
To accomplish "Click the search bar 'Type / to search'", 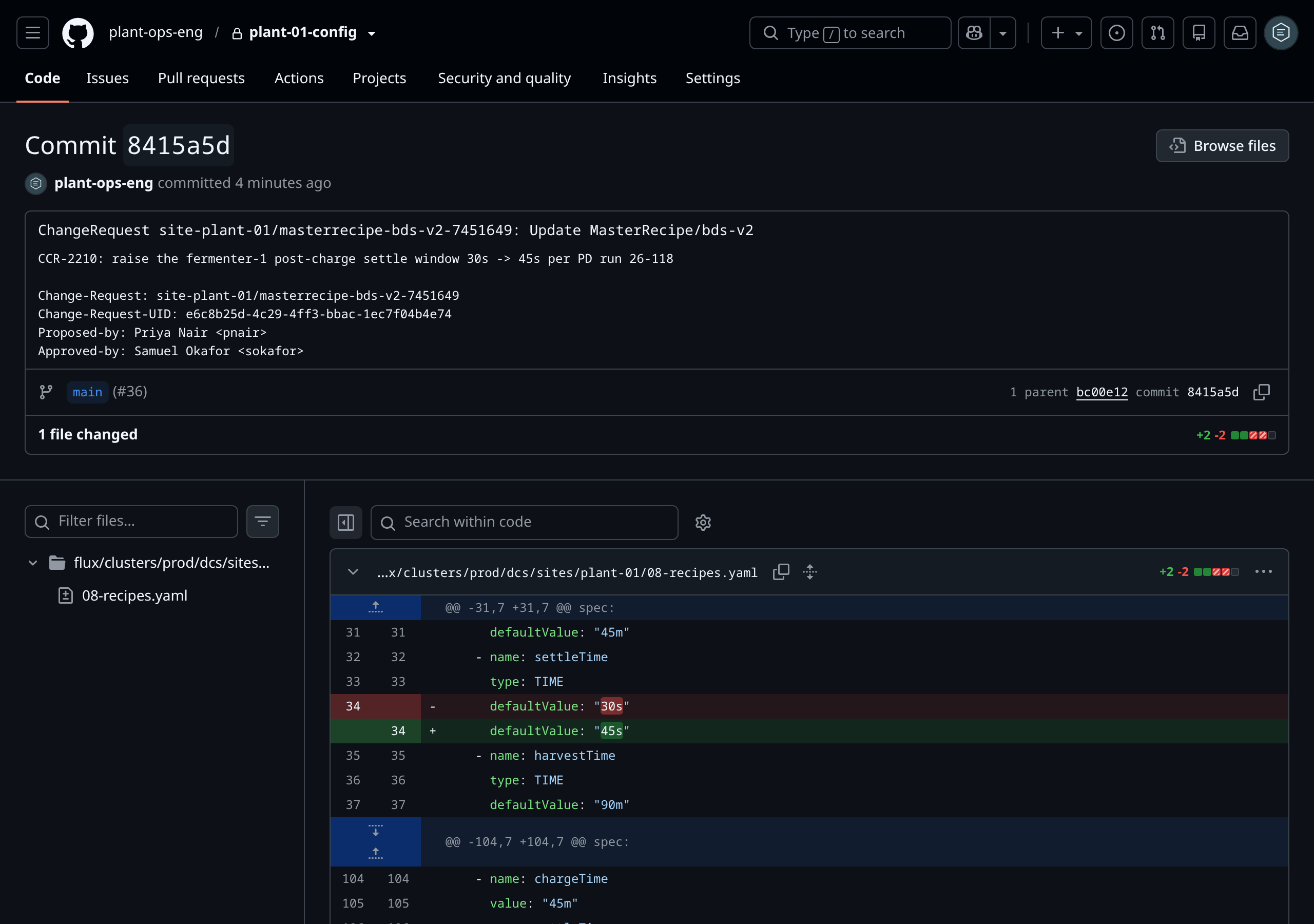I will (850, 33).
